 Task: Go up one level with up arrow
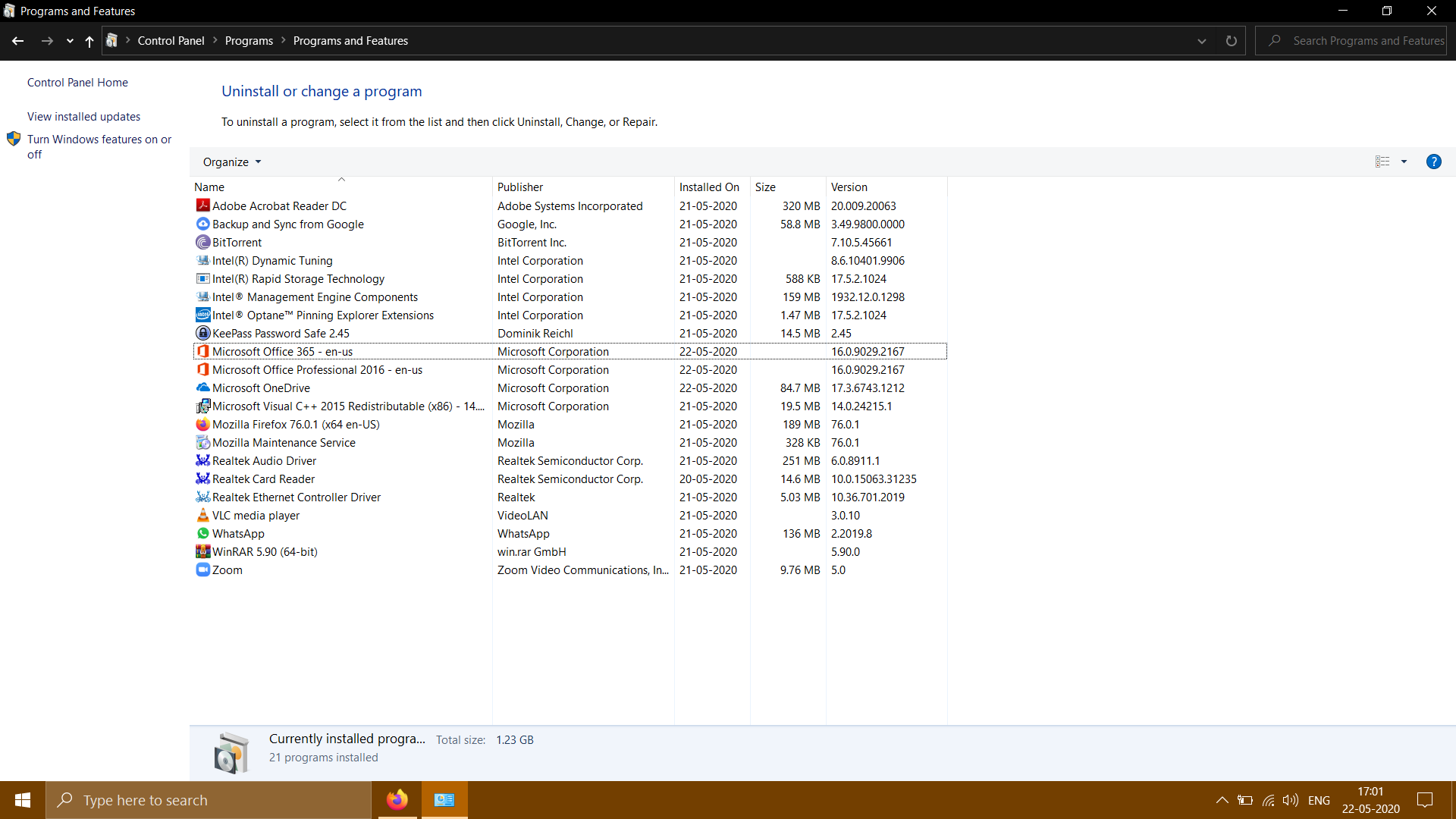pos(89,41)
